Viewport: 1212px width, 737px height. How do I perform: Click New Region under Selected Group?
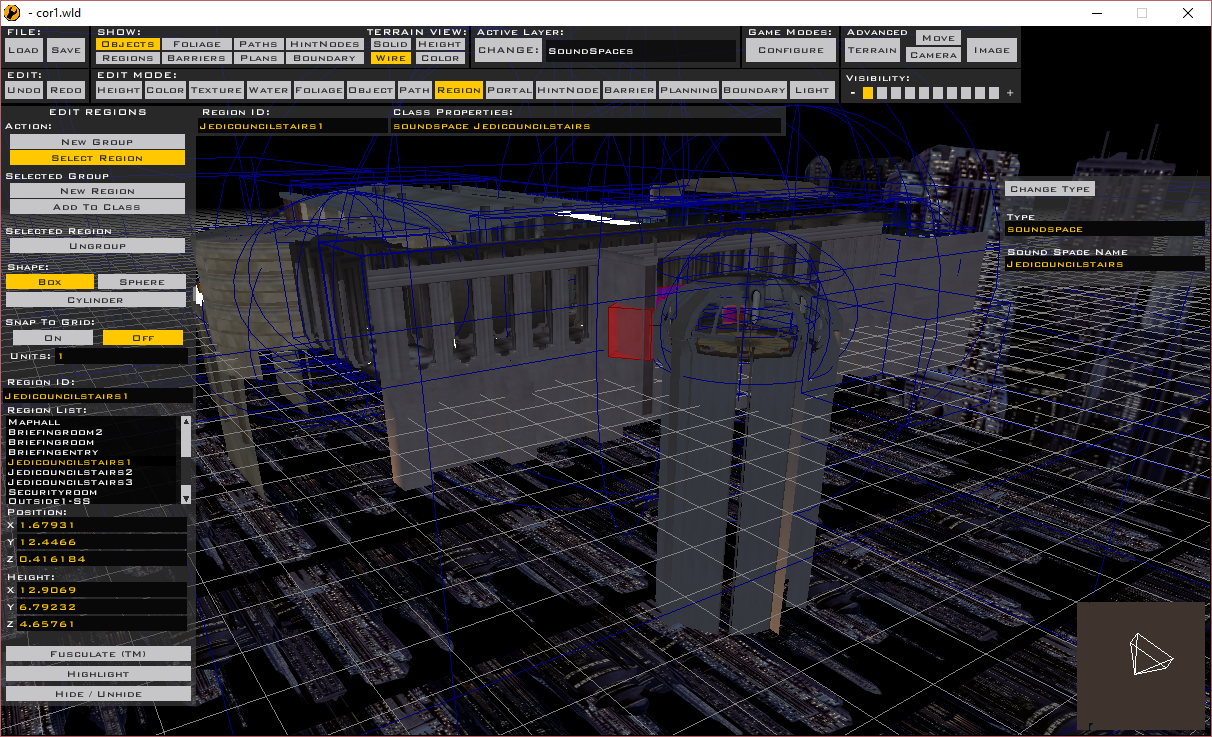coord(97,191)
